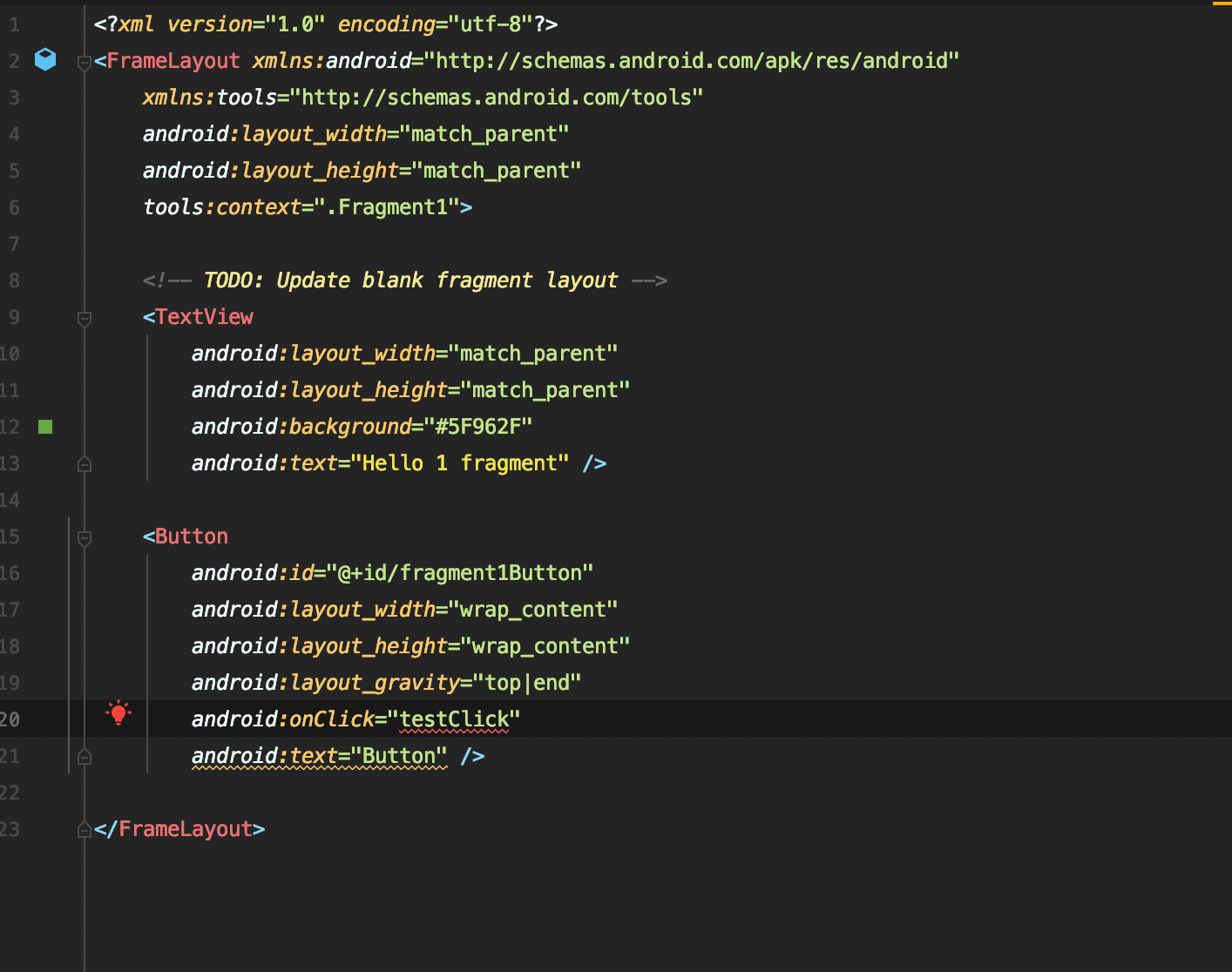The height and width of the screenshot is (972, 1232).
Task: Click fold end marker beside android:text="Button" line
Action: pos(85,757)
